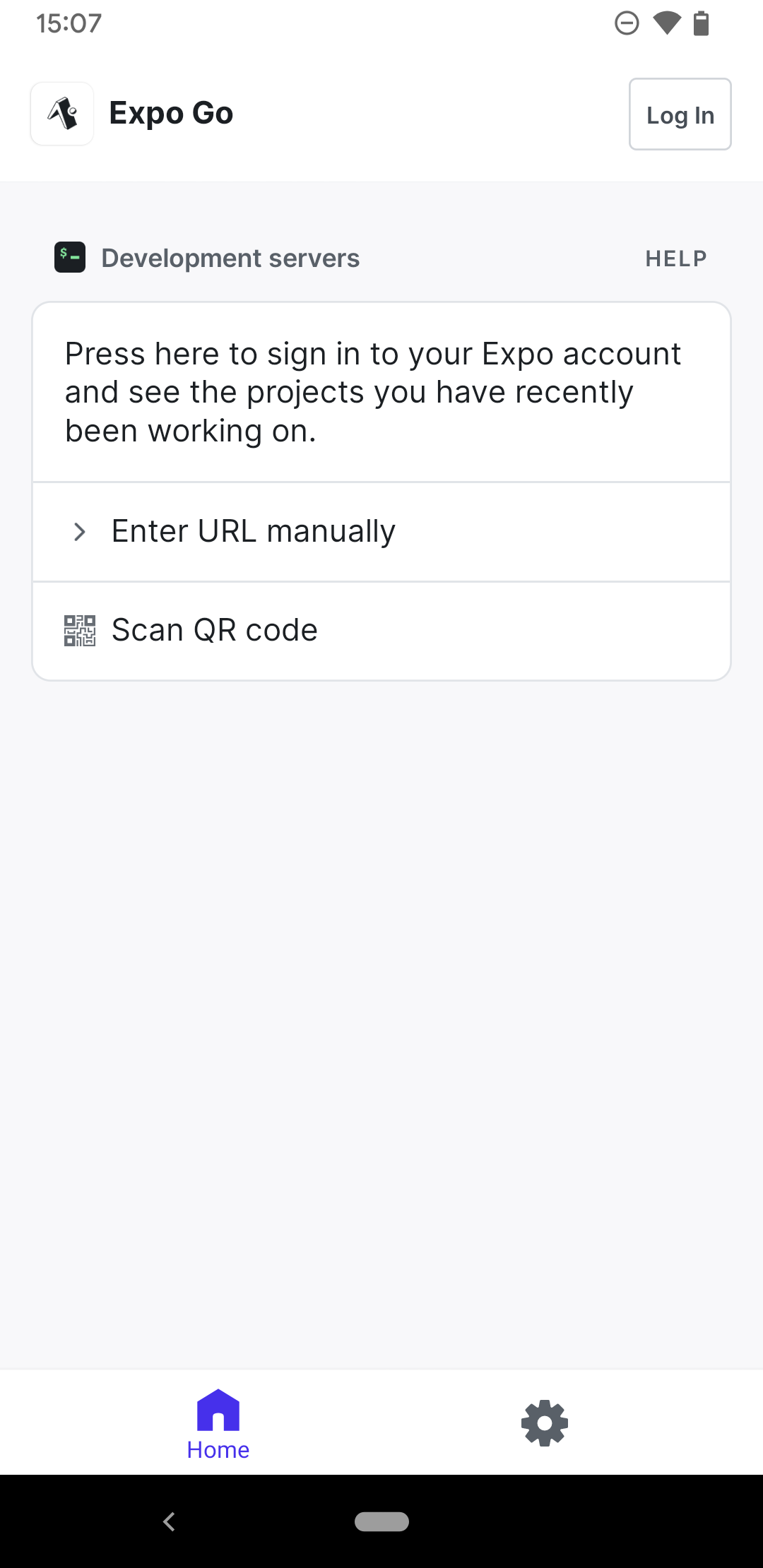Tap the Android home pill
The width and height of the screenshot is (763, 1568).
(381, 1521)
